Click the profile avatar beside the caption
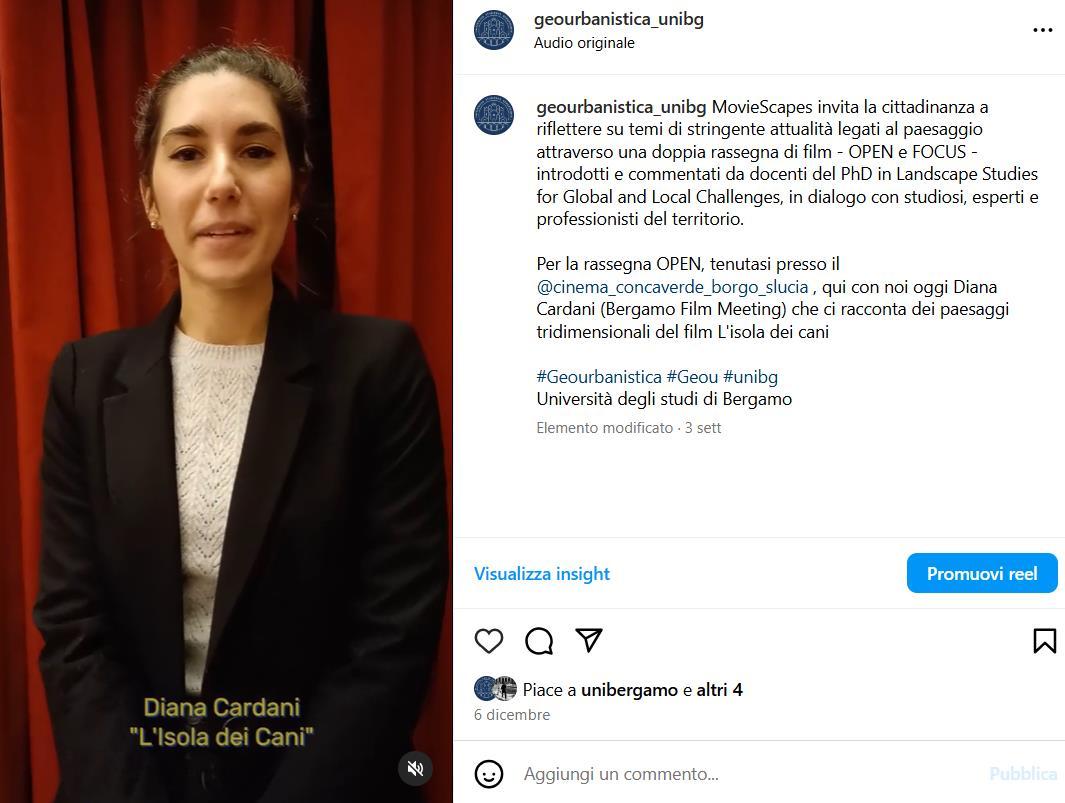1065x803 pixels. pos(494,115)
